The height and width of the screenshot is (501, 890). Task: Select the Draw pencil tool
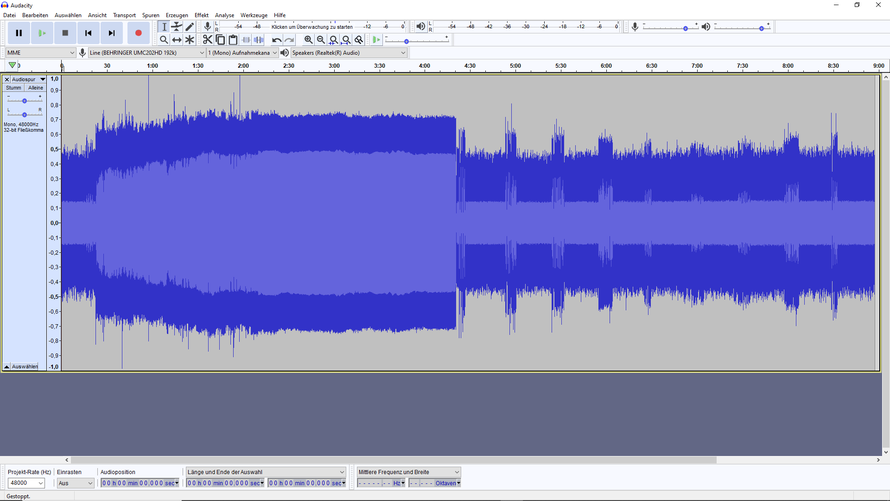pyautogui.click(x=190, y=27)
